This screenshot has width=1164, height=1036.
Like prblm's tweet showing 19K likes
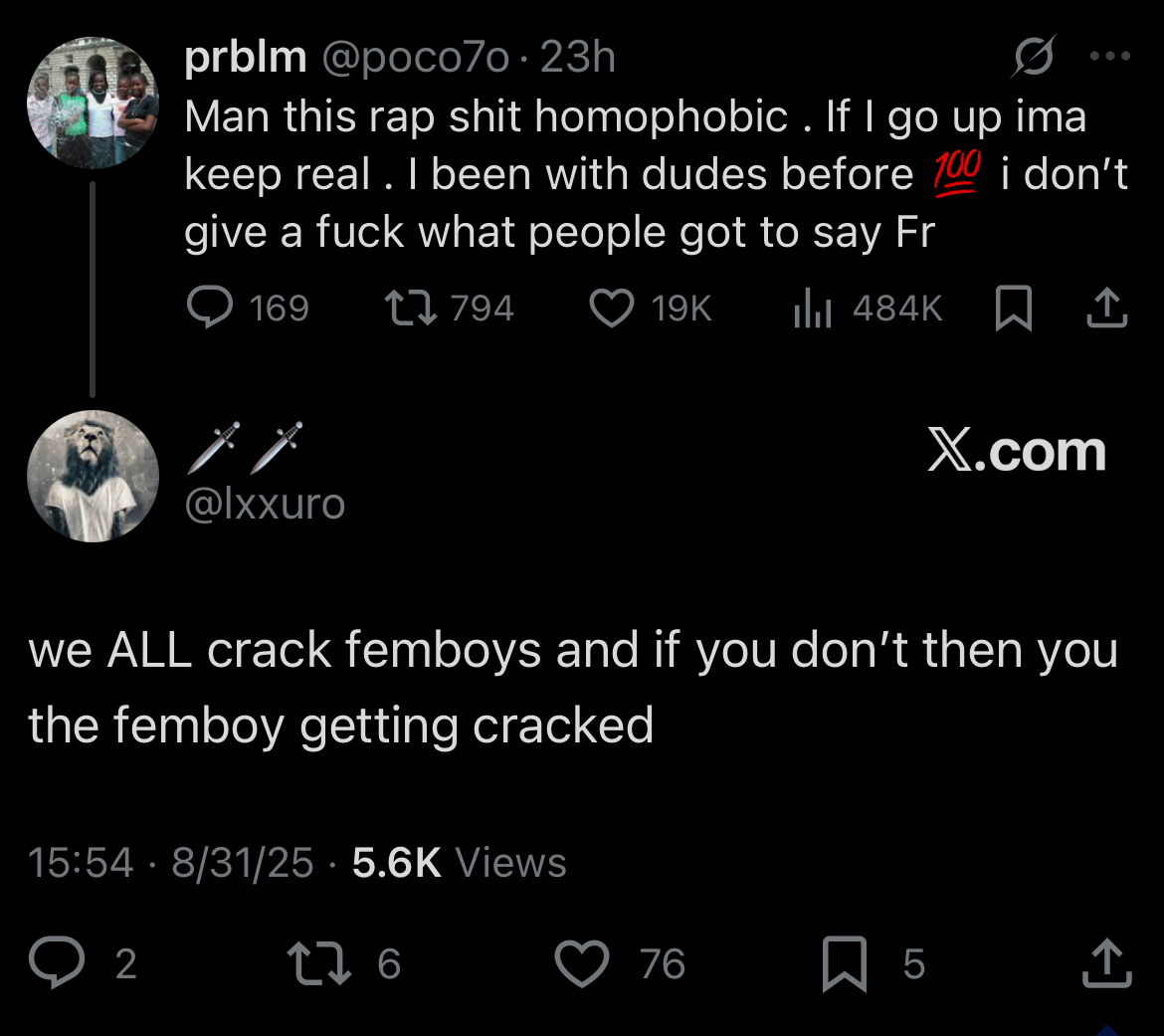612,309
